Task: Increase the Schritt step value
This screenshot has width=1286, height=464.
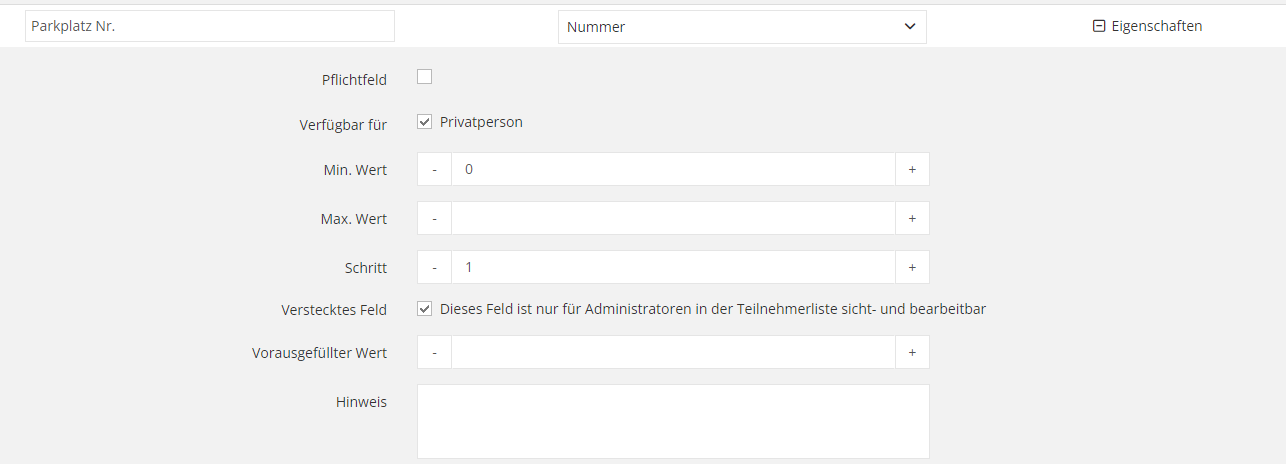Action: click(912, 268)
